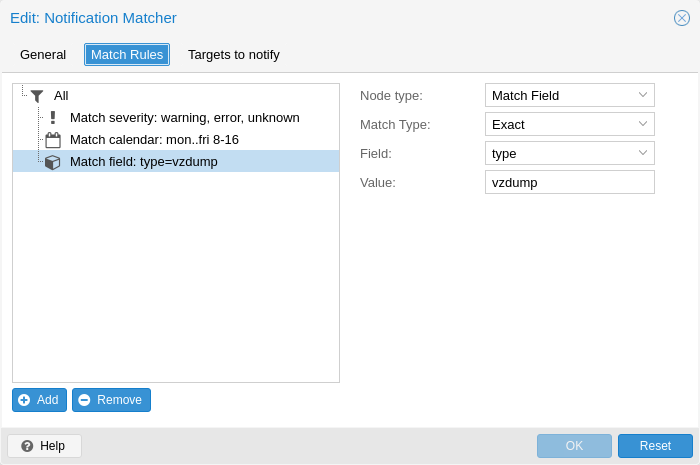Click the cube icon for field rule
The image size is (700, 465).
point(53,162)
